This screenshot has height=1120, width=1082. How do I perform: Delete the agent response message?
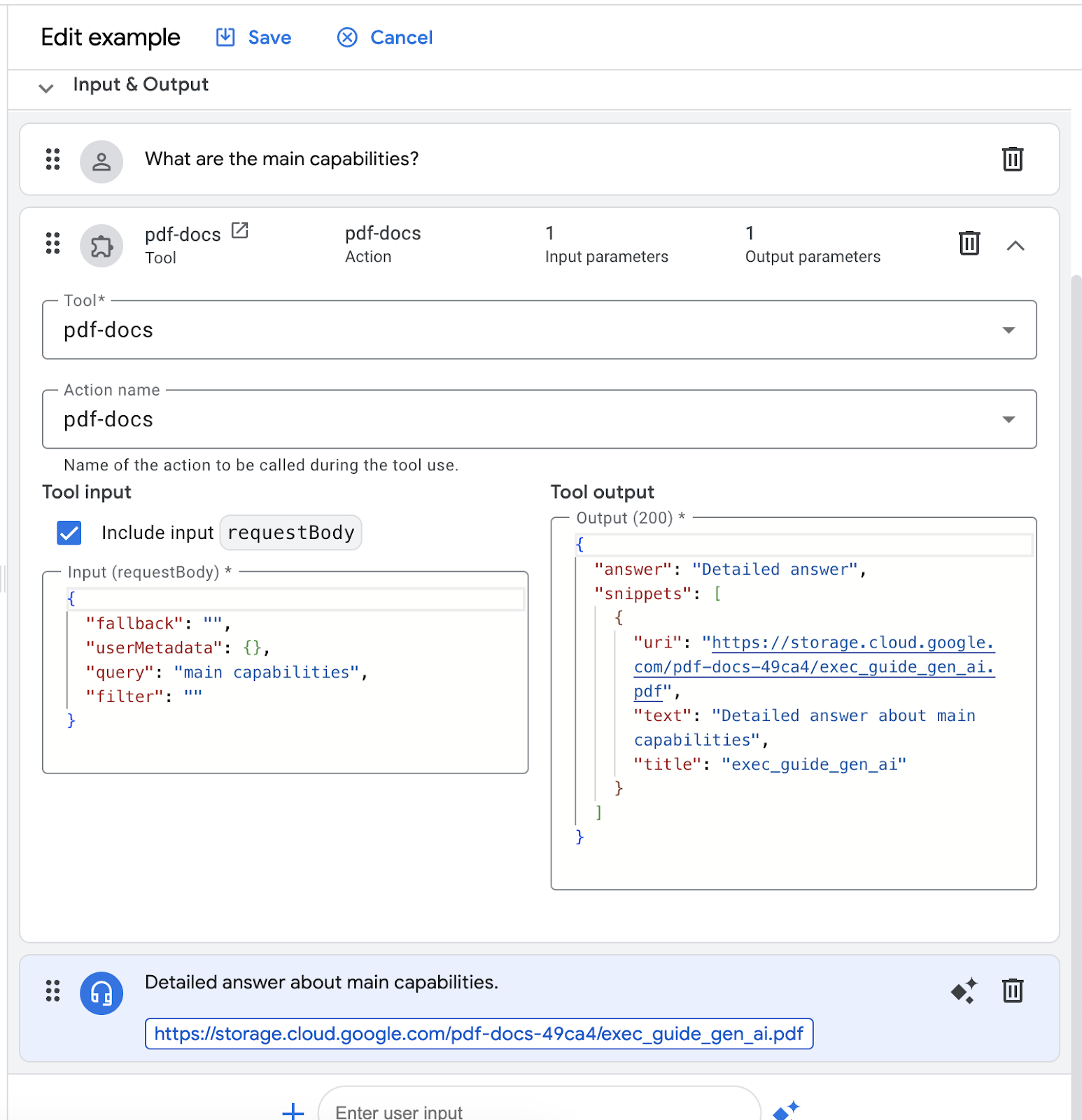[x=1013, y=990]
